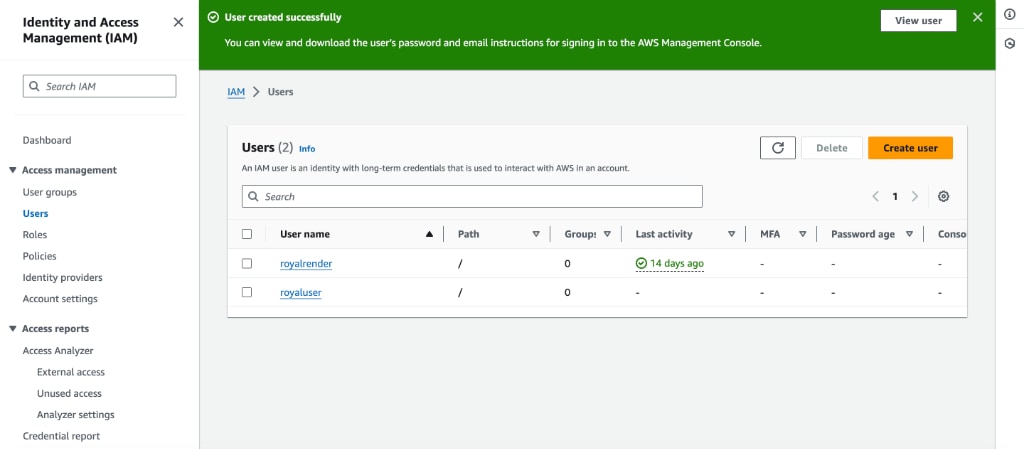Image resolution: width=1024 pixels, height=449 pixels.
Task: Open the info panel circle icon
Action: click(1010, 16)
